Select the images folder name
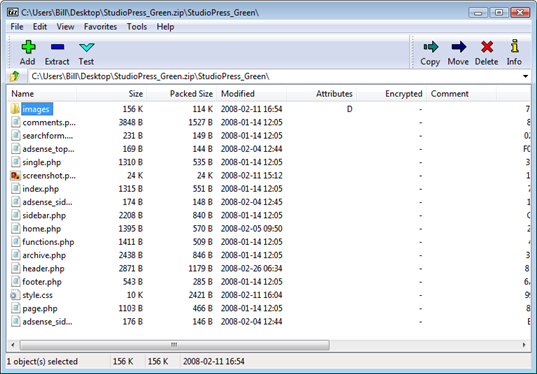This screenshot has height=374, width=537. [x=36, y=109]
